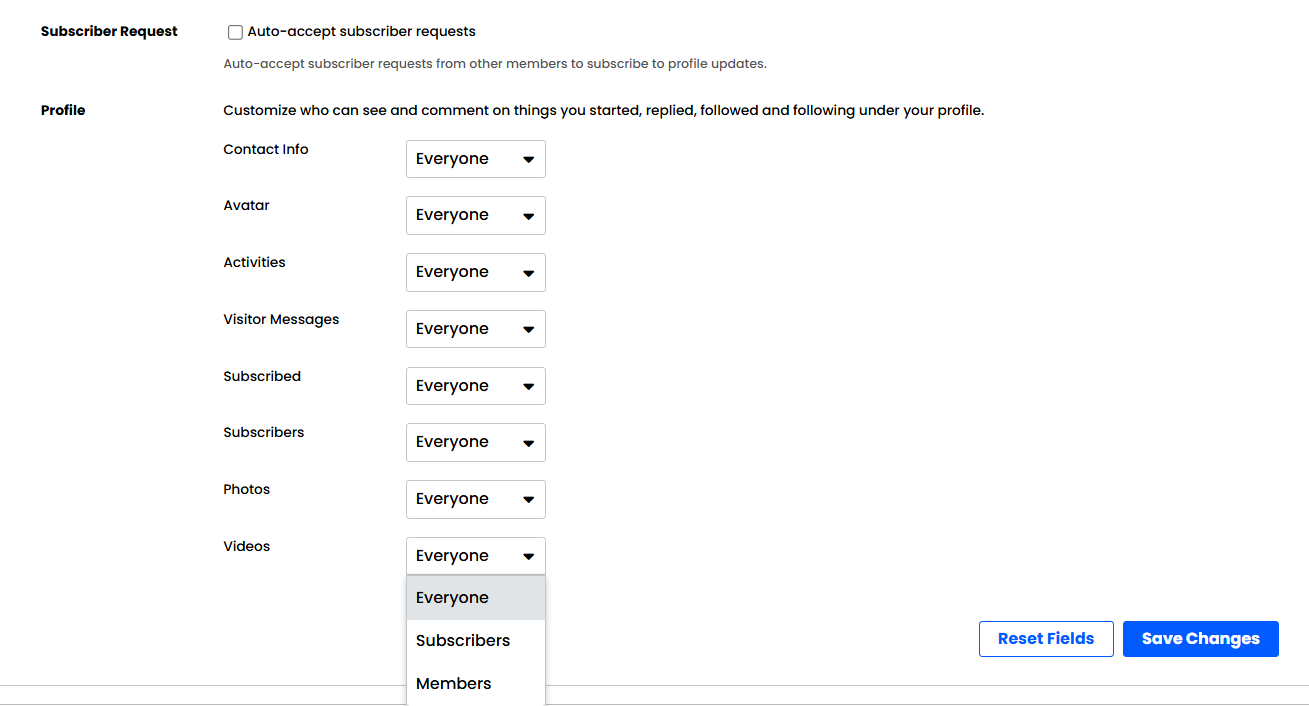1309x706 pixels.
Task: Click the Photos row label
Action: tap(247, 490)
